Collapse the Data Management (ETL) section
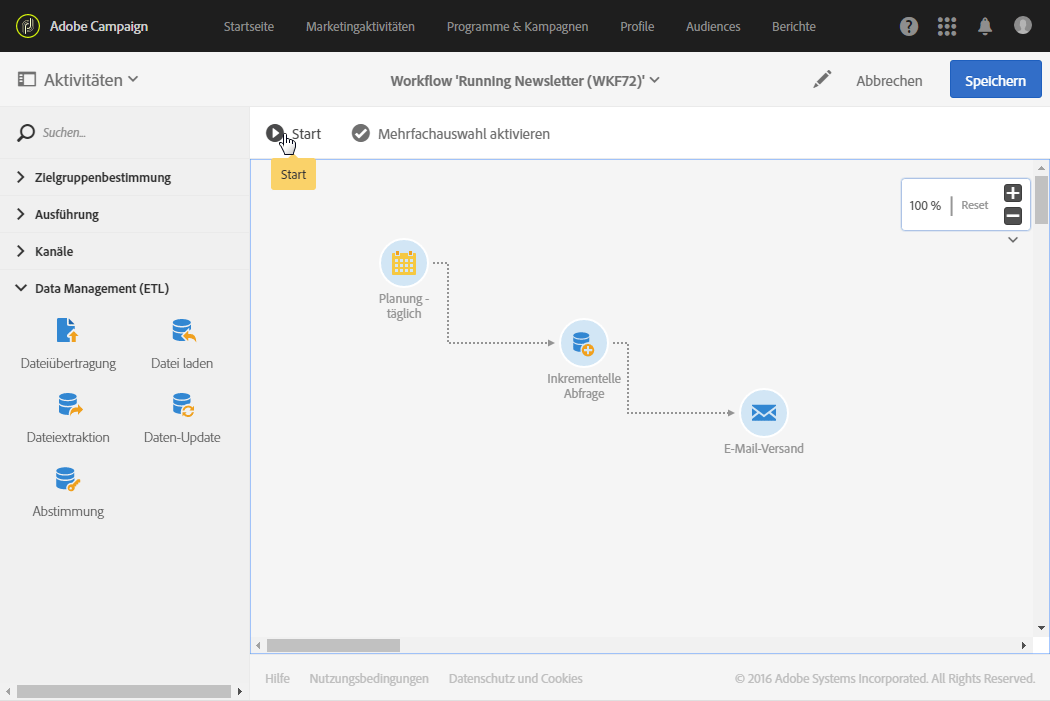Screen dimensions: 1050x701 pyautogui.click(x=96, y=288)
